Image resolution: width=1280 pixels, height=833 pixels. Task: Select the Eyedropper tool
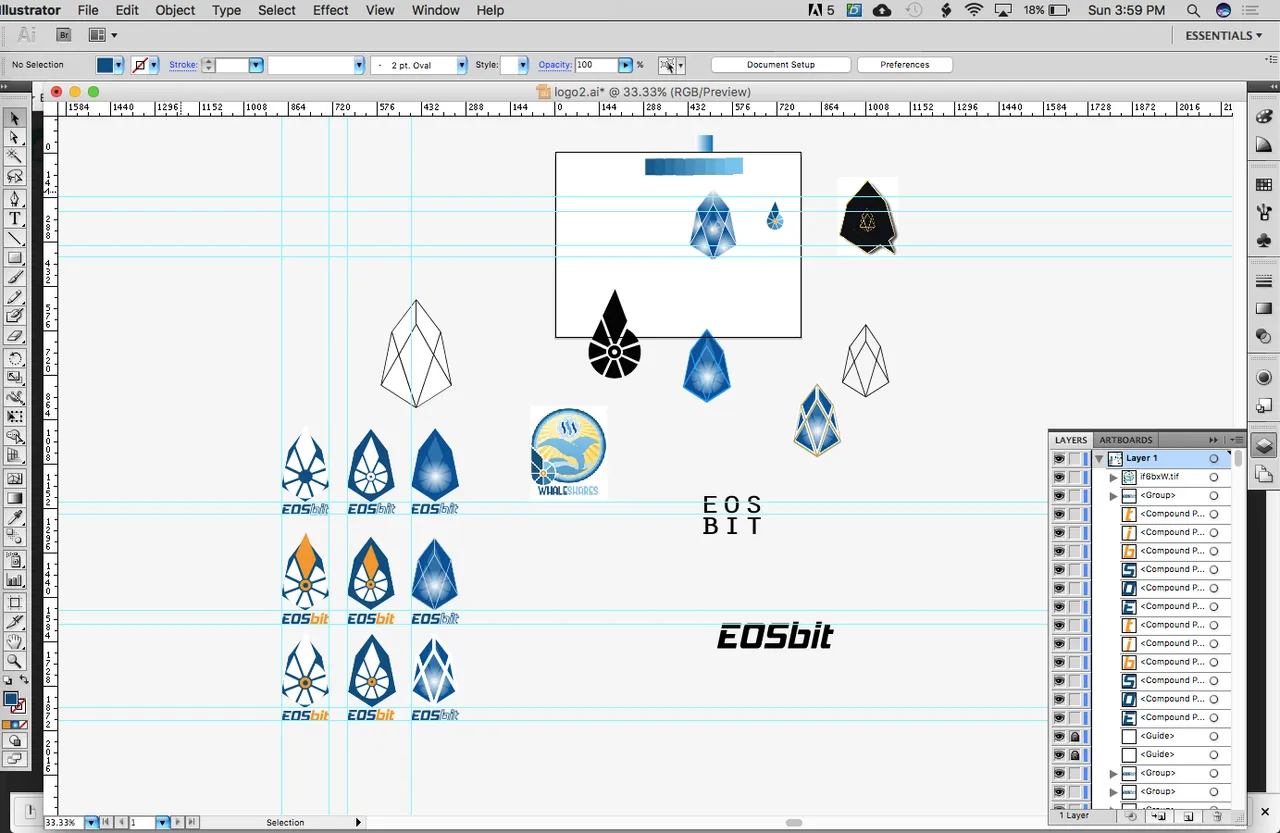15,517
